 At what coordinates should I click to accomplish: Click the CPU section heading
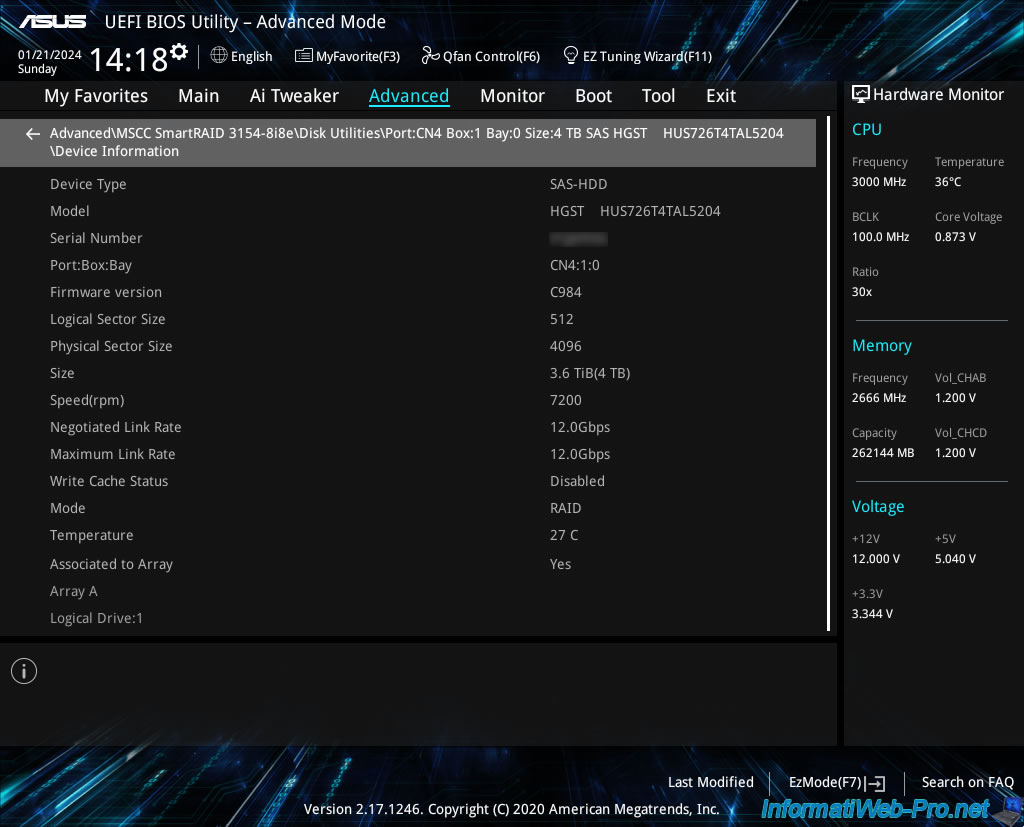867,129
